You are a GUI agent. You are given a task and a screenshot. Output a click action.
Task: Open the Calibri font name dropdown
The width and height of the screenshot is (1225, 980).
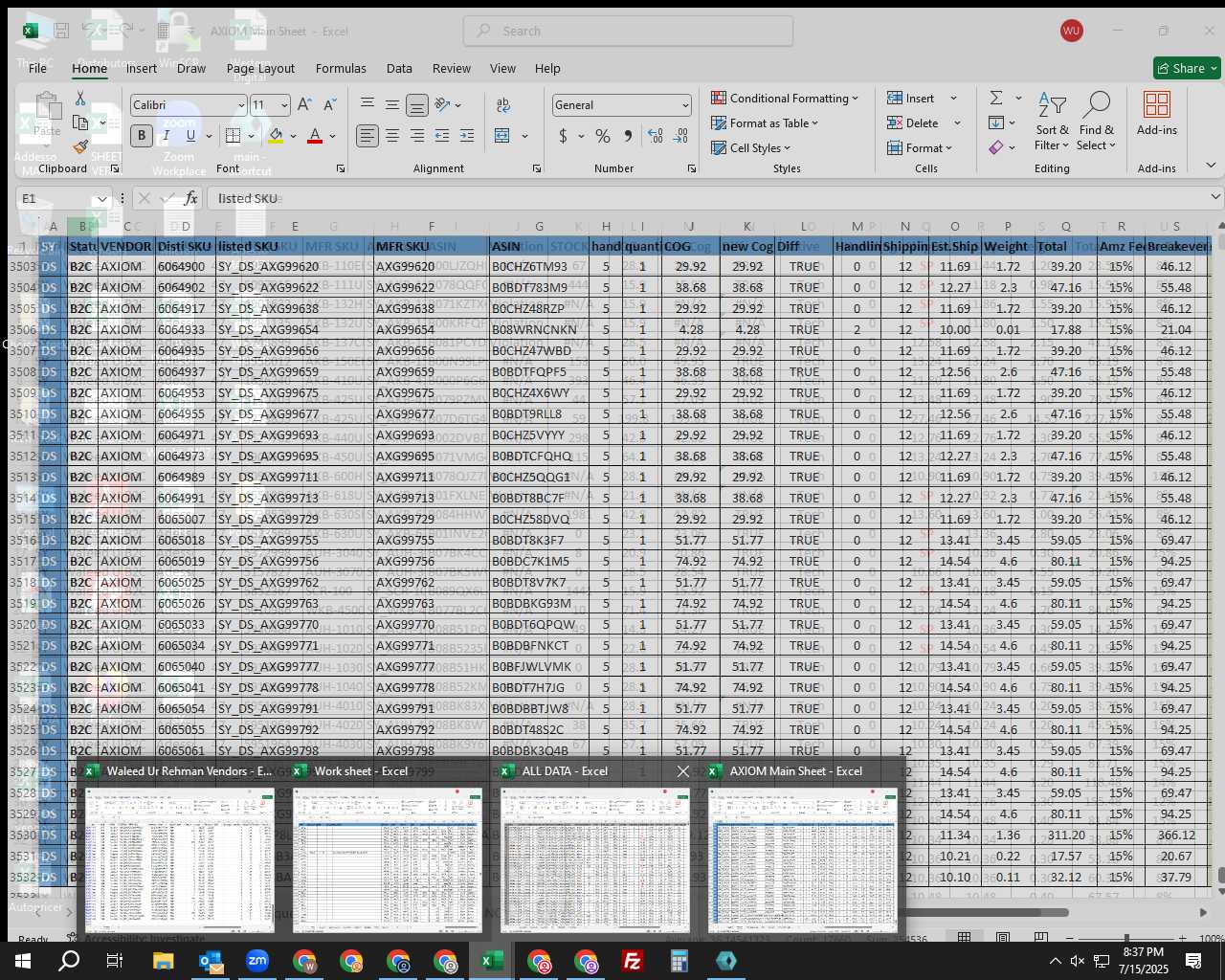[x=241, y=105]
